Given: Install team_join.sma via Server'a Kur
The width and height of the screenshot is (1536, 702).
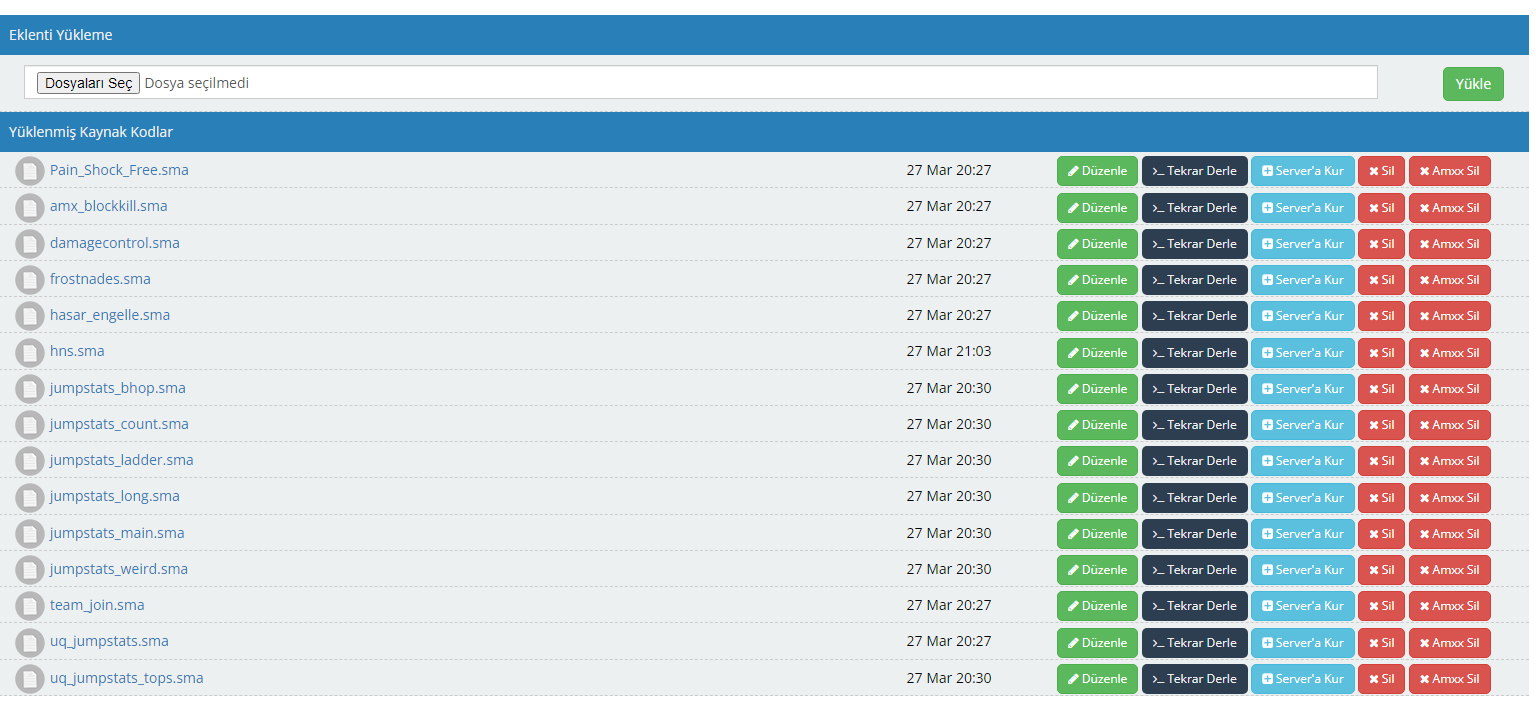Looking at the screenshot, I should tap(1303, 606).
